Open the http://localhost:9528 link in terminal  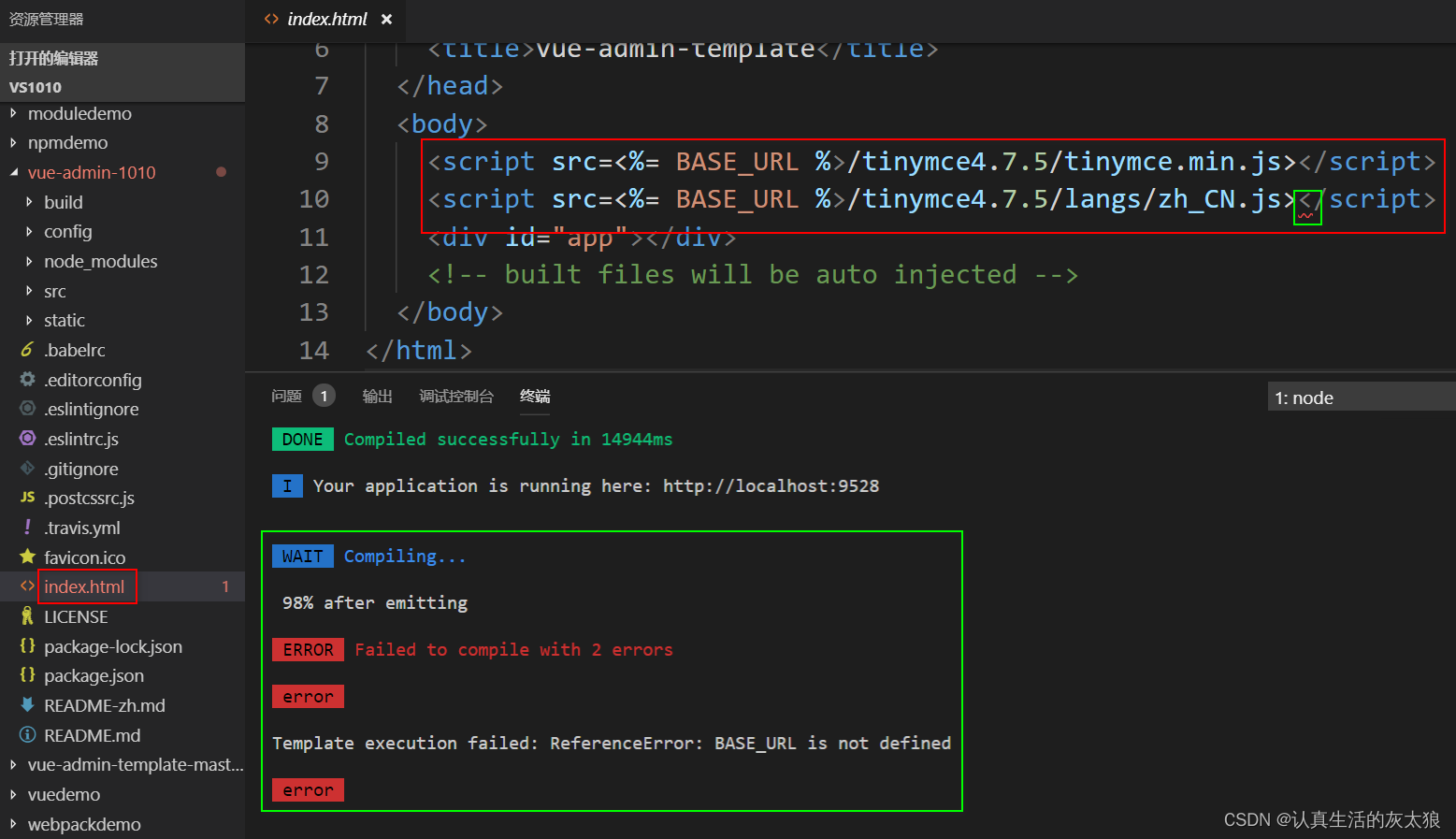click(771, 485)
